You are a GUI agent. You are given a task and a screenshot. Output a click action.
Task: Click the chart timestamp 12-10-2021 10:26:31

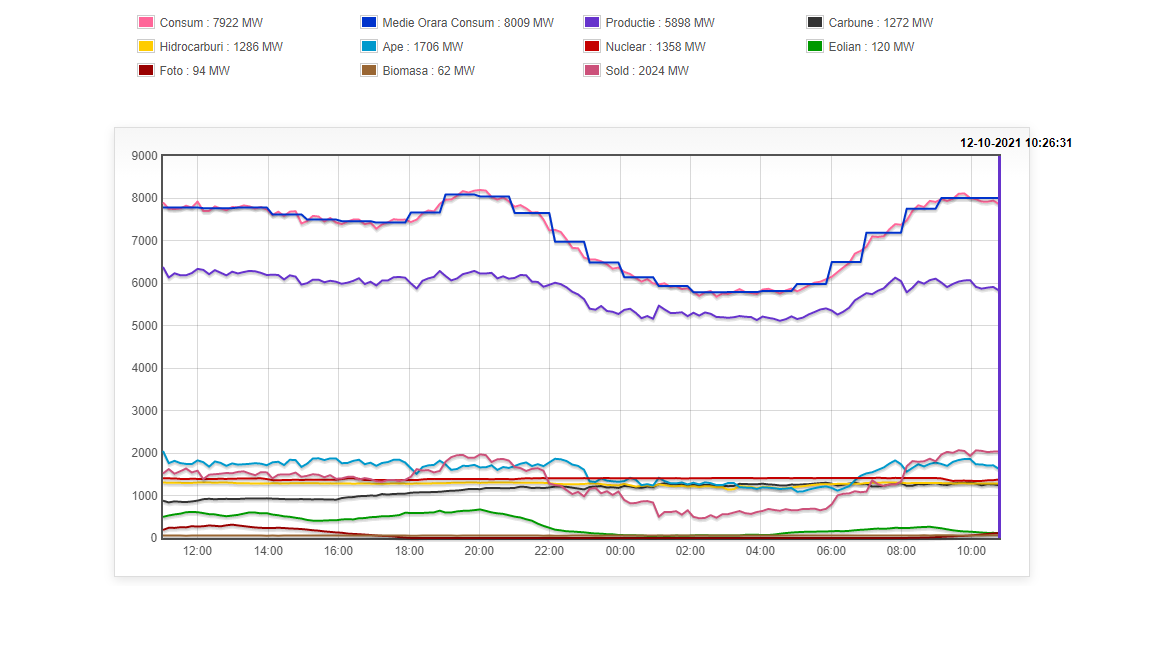(1015, 143)
